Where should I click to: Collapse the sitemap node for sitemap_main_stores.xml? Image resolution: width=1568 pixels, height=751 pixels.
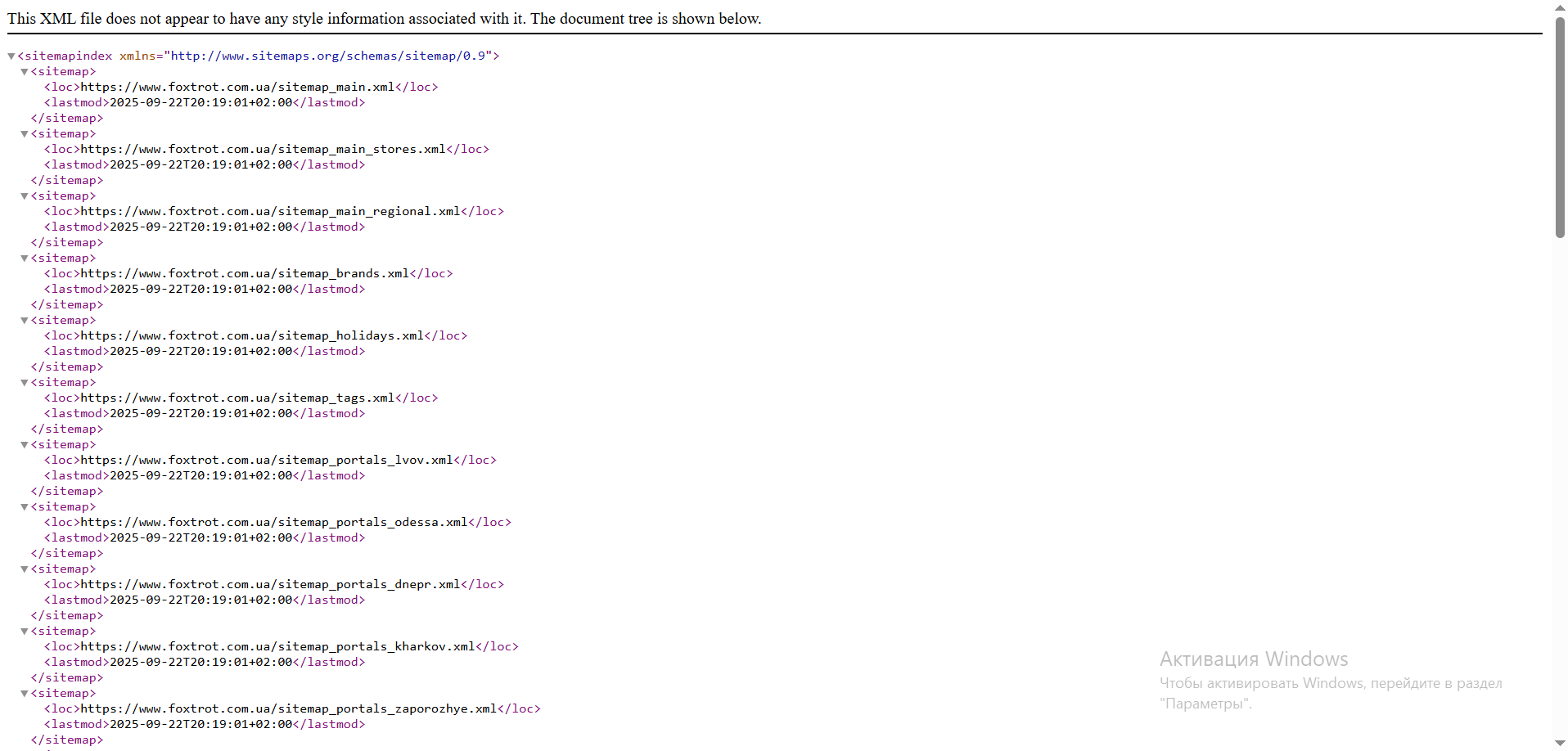point(25,134)
